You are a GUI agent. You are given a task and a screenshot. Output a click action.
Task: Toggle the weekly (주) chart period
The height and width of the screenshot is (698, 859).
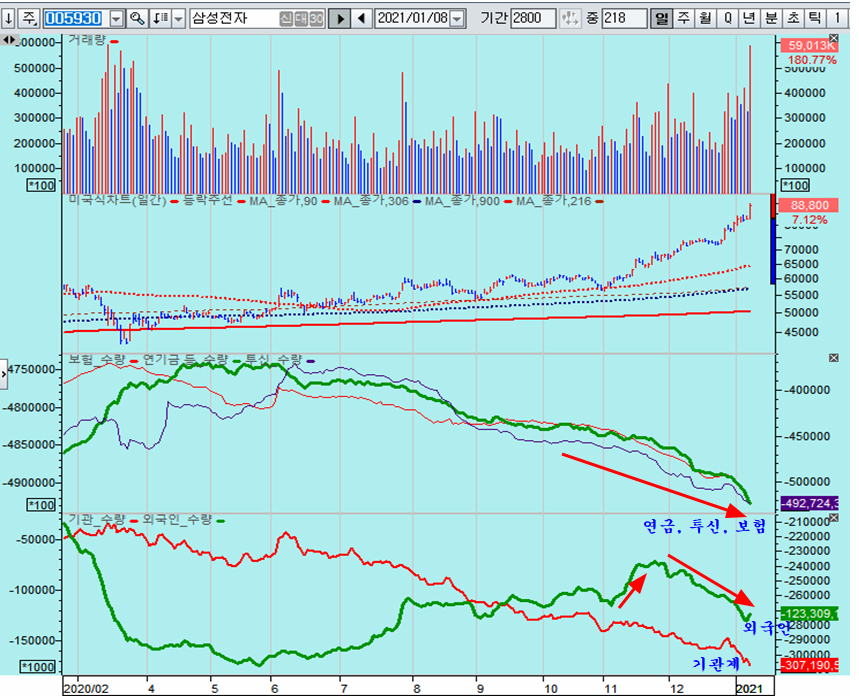684,19
